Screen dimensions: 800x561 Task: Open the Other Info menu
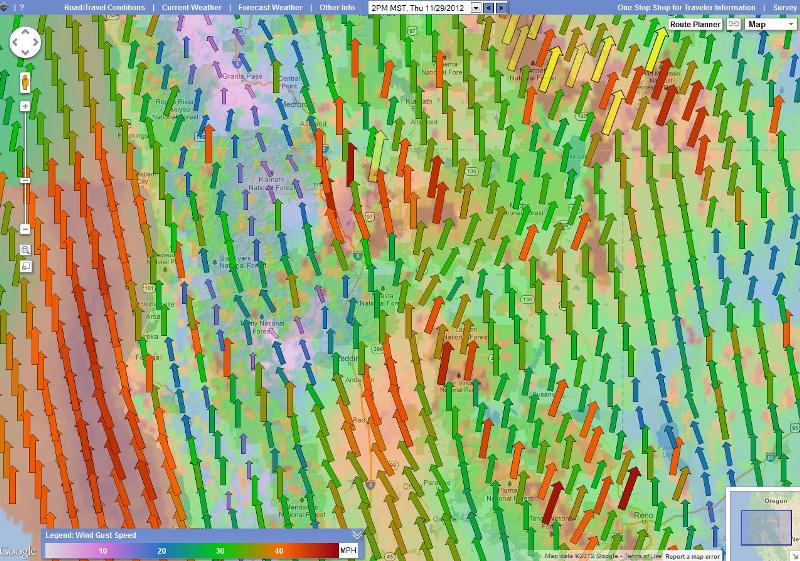[336, 7]
